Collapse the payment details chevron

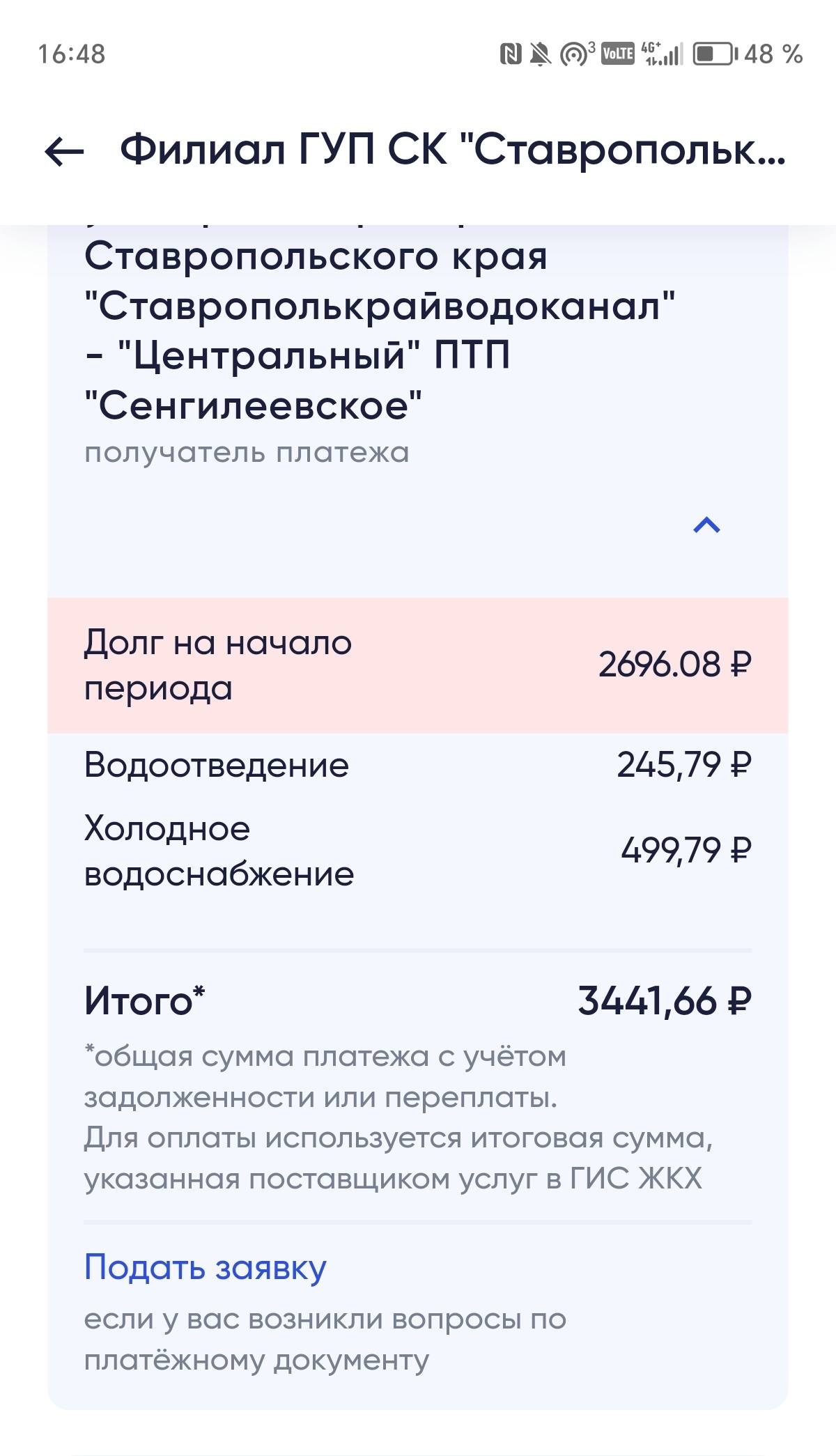click(x=706, y=525)
